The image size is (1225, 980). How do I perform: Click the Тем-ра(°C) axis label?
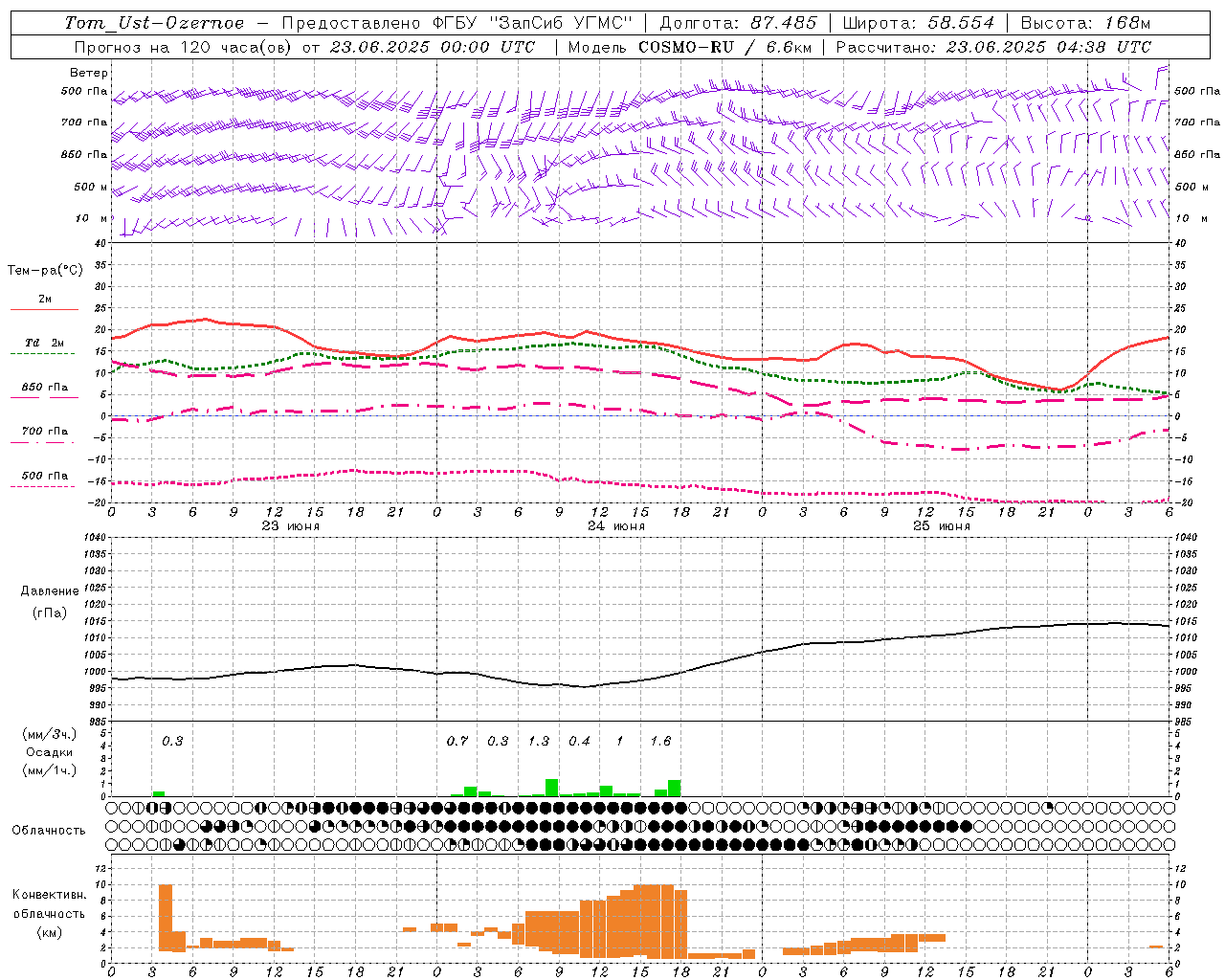[45, 271]
